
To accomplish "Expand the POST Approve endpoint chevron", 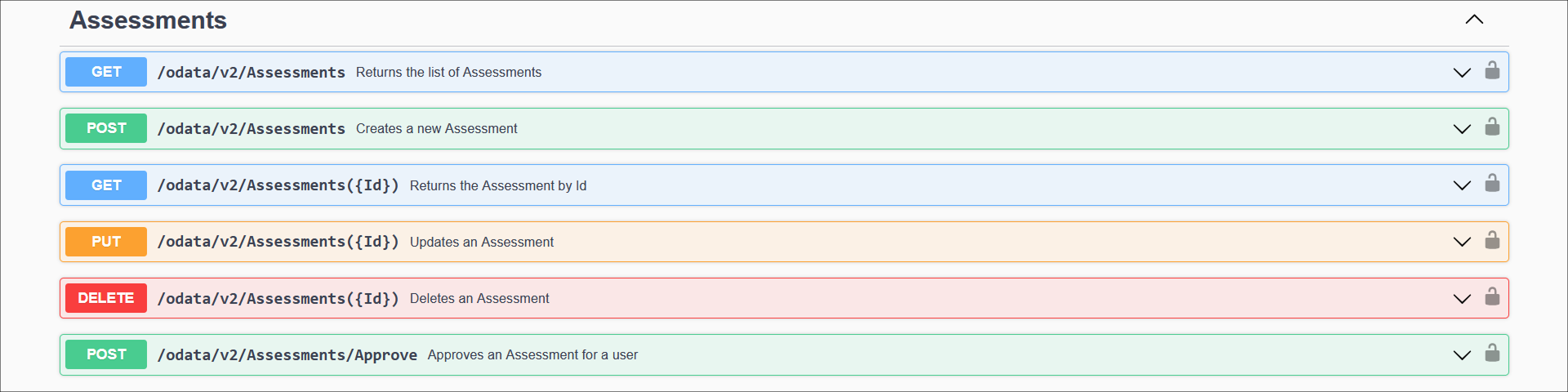I will (x=1461, y=355).
